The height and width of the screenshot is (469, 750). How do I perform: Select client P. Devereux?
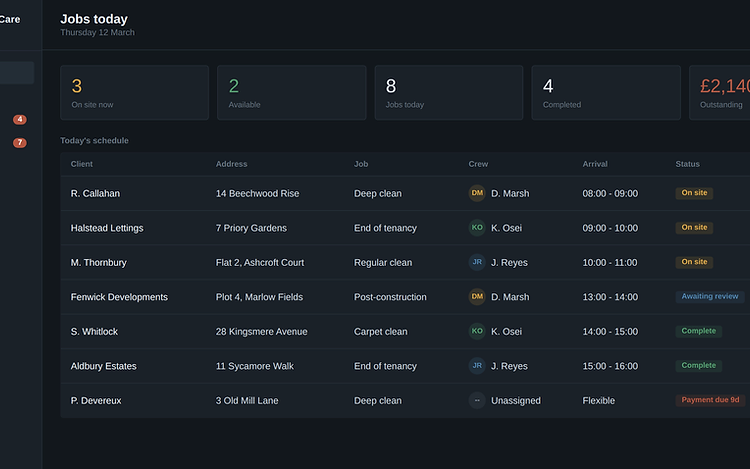click(x=96, y=401)
